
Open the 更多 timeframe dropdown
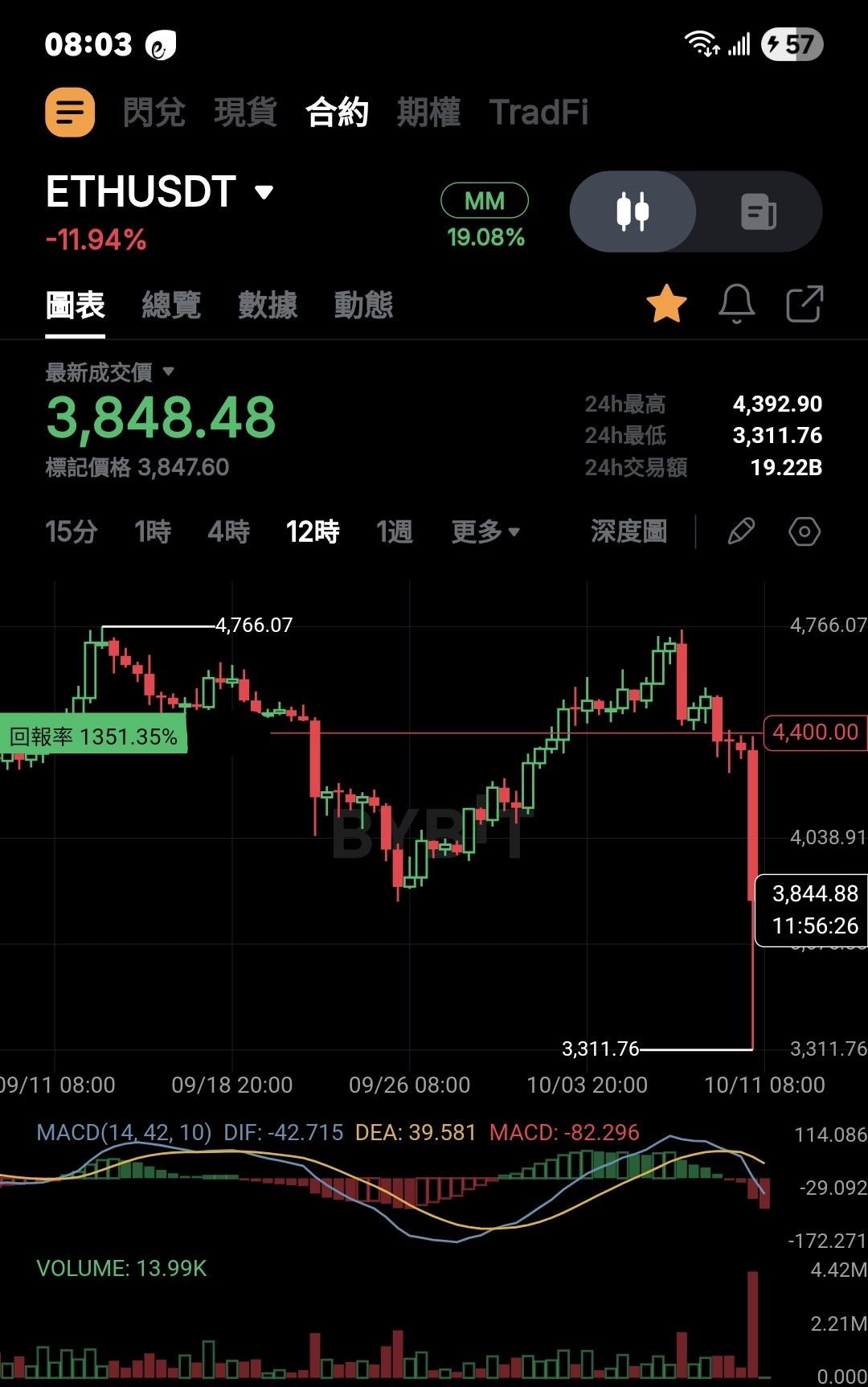pos(485,531)
